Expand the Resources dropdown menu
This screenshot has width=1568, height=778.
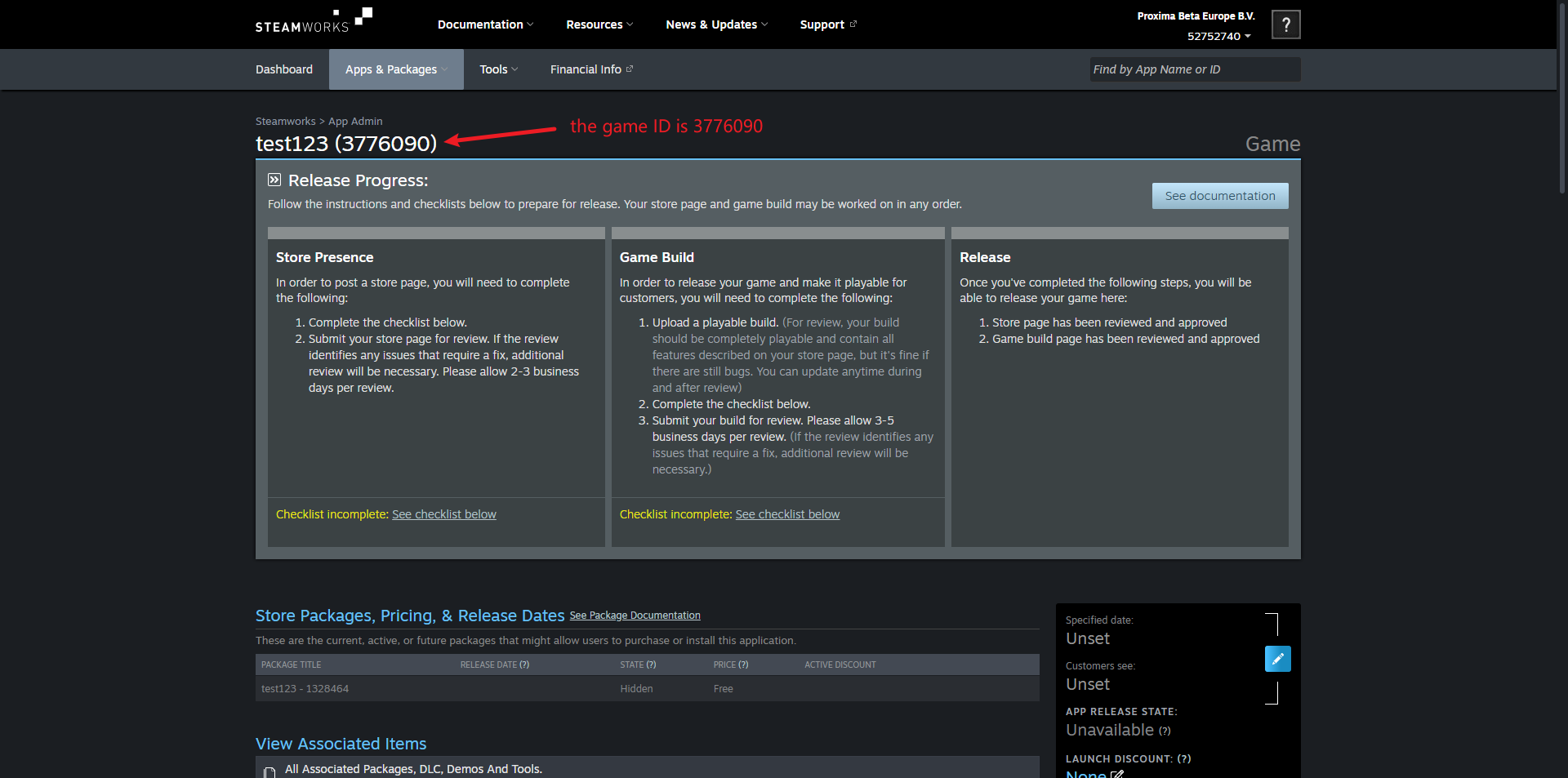tap(599, 24)
